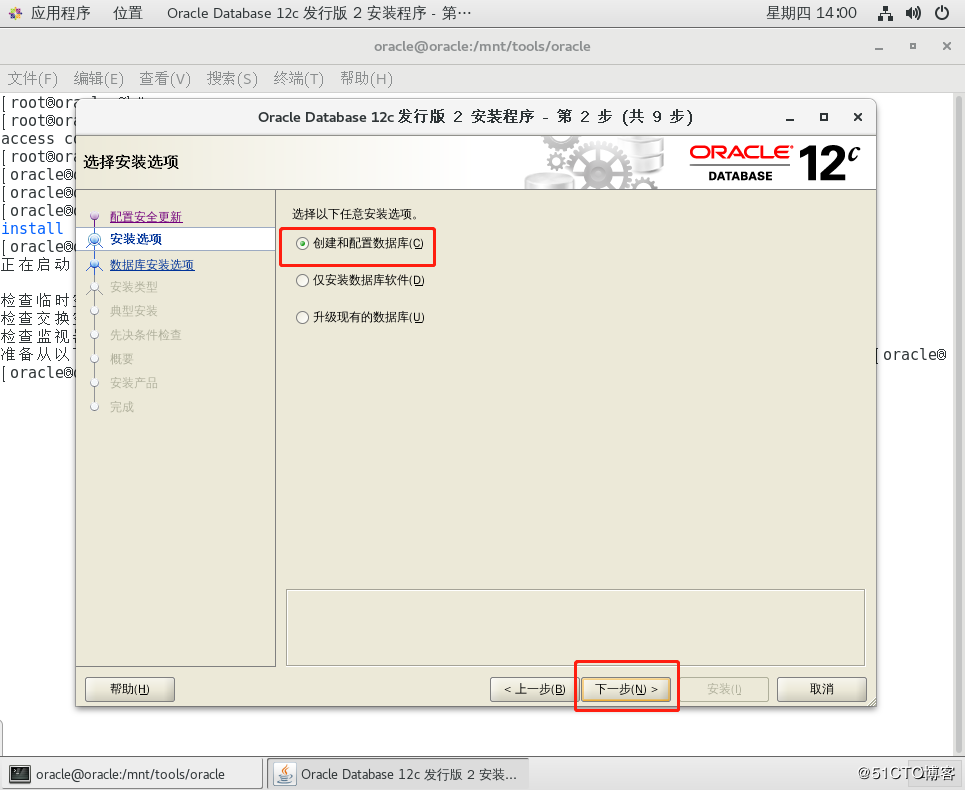The image size is (965, 790).
Task: Choose the 仅安装数据库软件 radio option
Action: 360,281
